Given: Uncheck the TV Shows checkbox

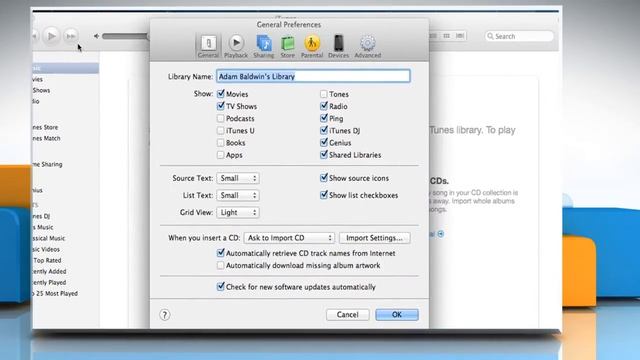Looking at the screenshot, I should pyautogui.click(x=221, y=106).
